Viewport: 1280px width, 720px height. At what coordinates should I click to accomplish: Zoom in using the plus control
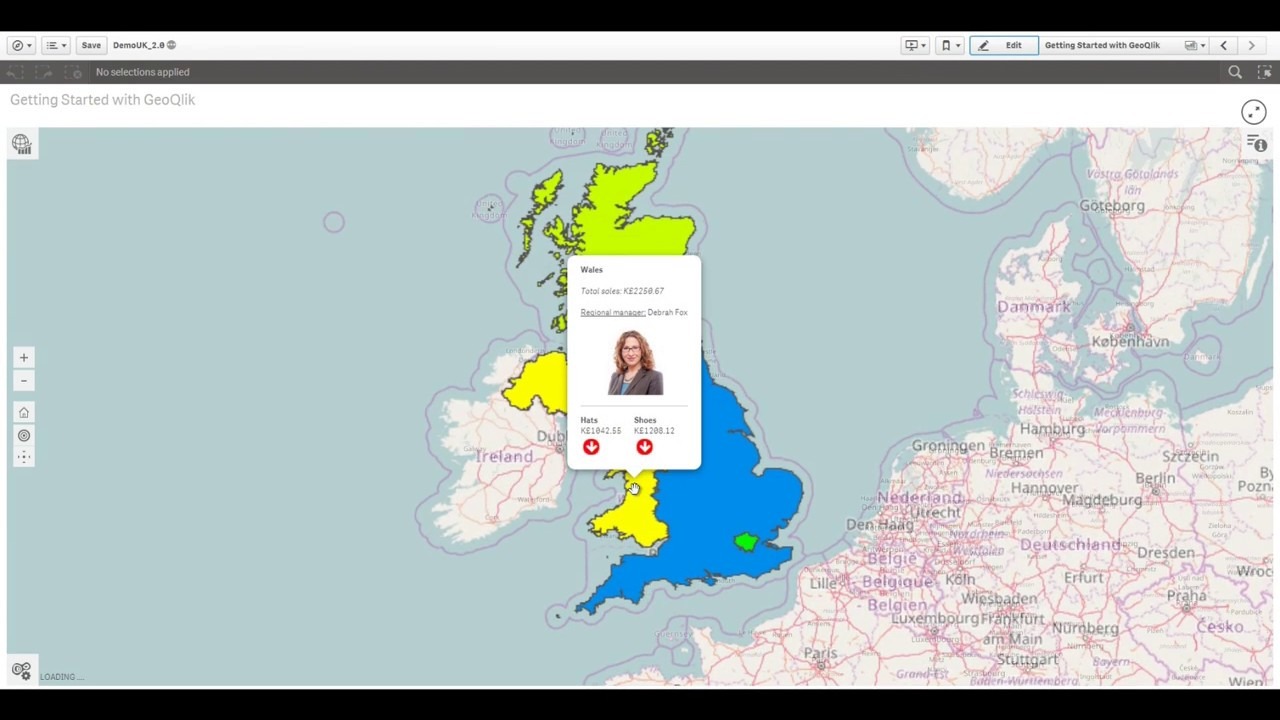23,357
